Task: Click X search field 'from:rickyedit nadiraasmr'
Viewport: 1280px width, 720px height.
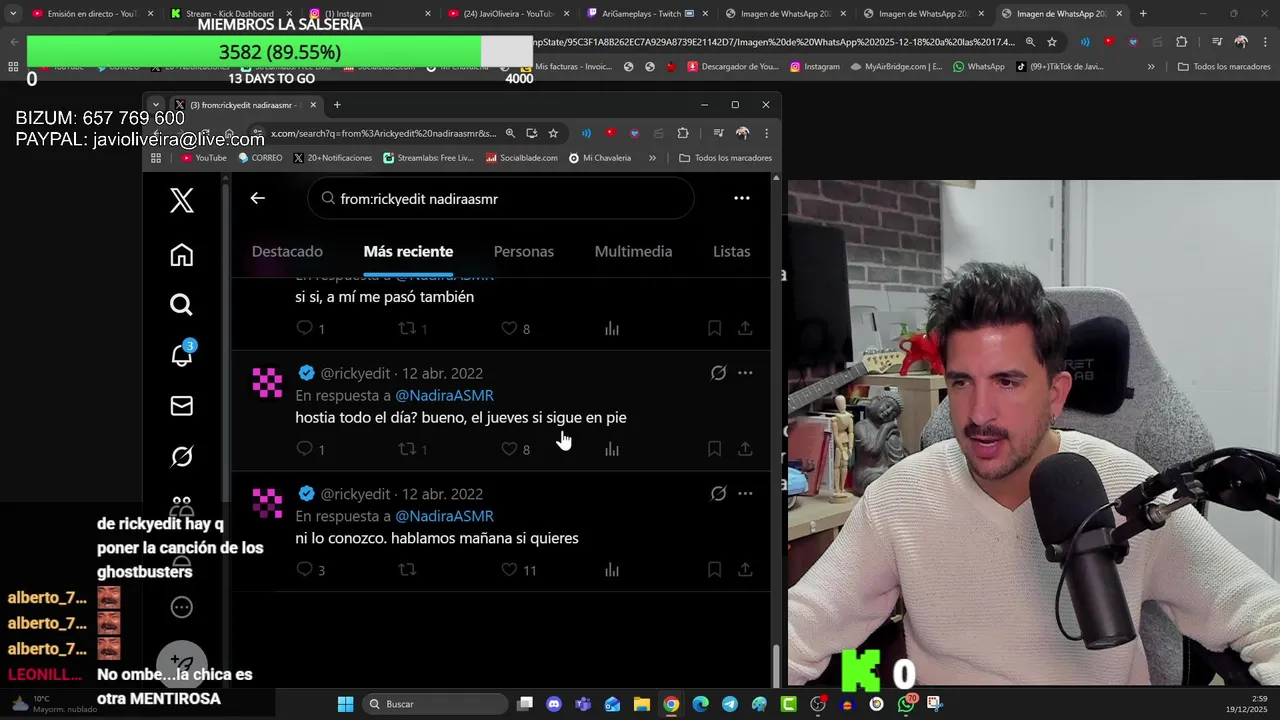Action: 500,198
